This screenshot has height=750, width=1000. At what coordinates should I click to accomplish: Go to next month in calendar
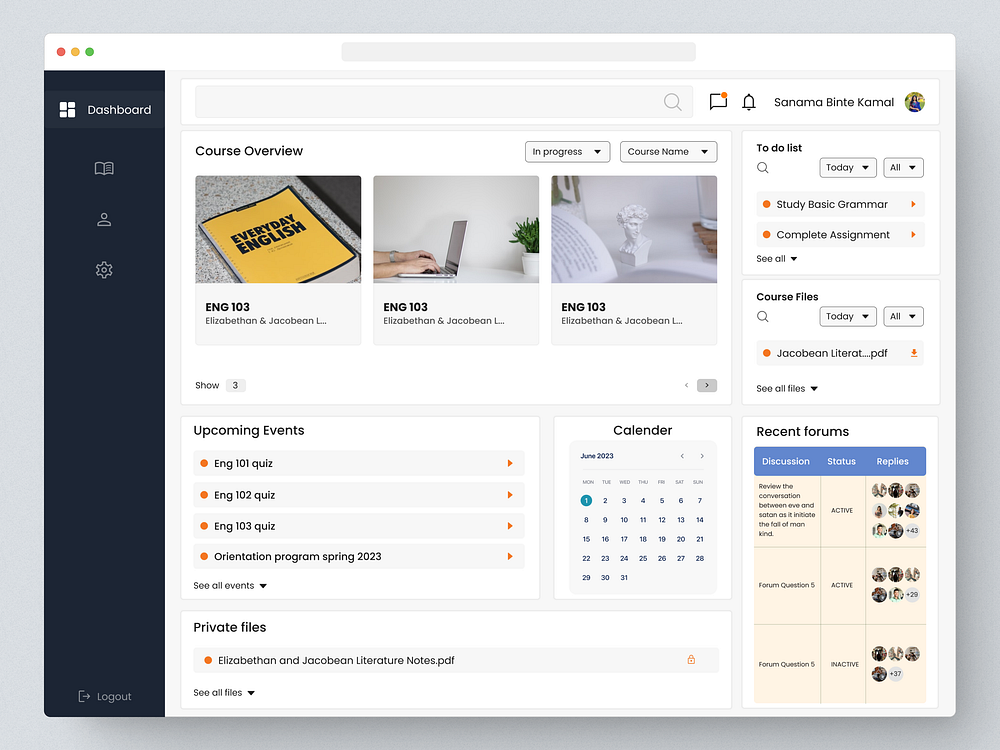[702, 456]
